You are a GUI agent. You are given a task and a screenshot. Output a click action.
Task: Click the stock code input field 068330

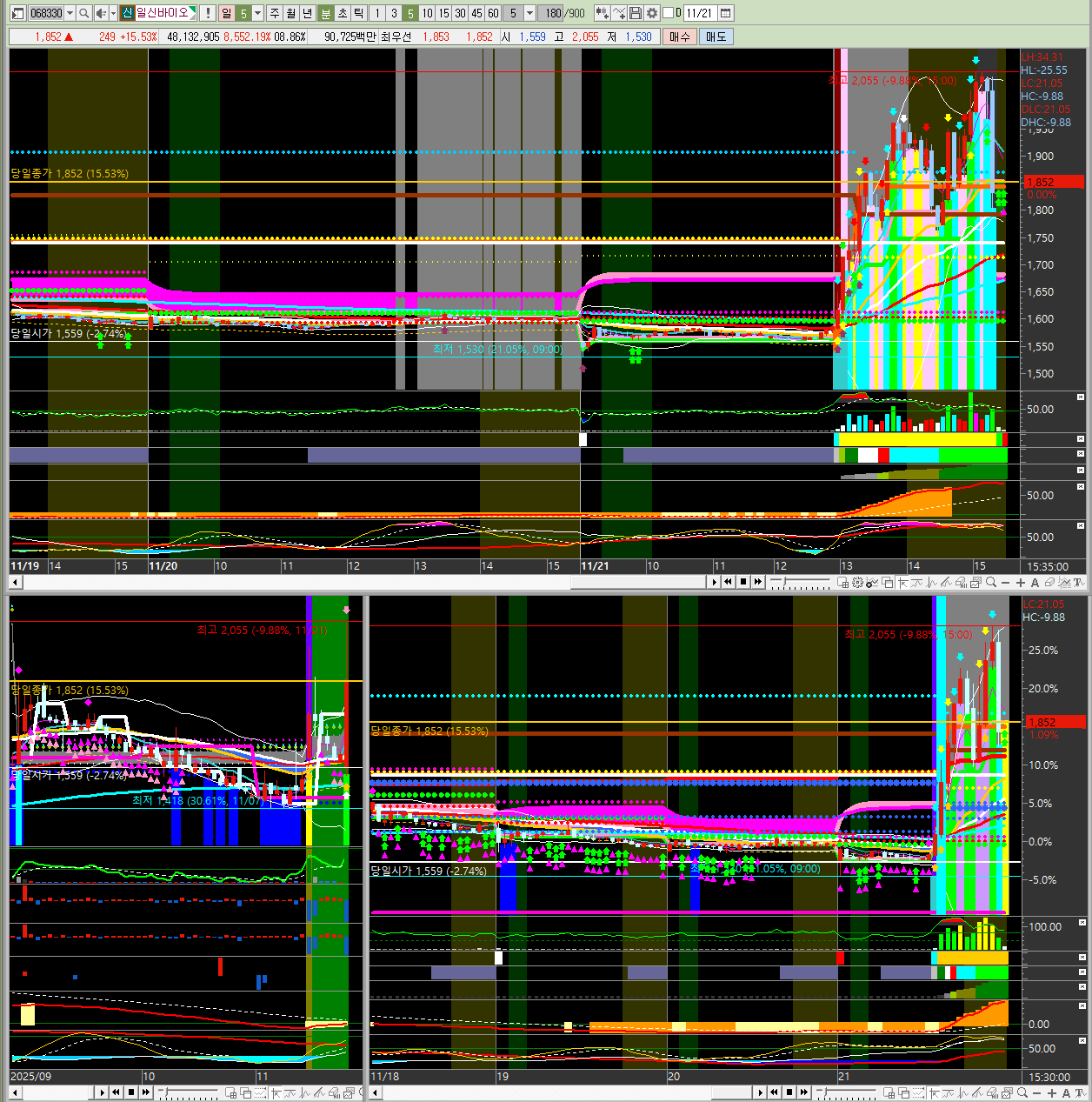pyautogui.click(x=46, y=13)
